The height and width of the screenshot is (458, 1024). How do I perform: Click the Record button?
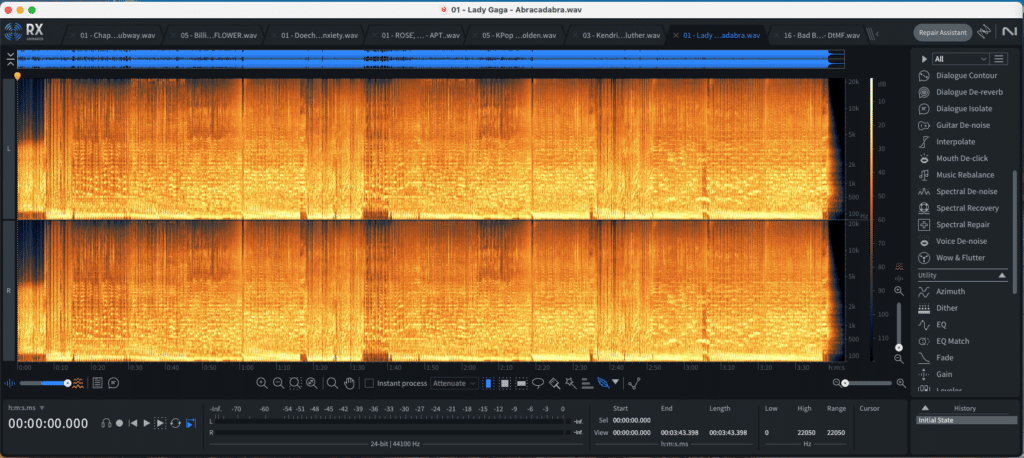pyautogui.click(x=120, y=423)
